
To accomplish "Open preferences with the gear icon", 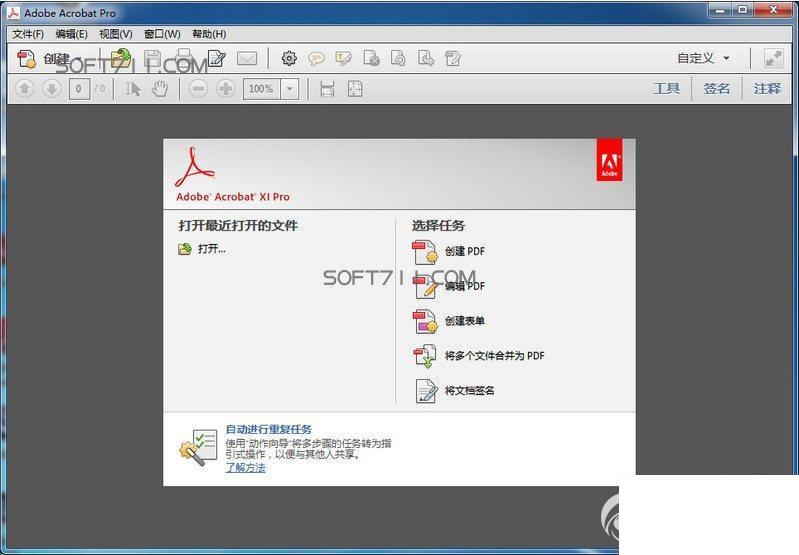I will (289, 59).
